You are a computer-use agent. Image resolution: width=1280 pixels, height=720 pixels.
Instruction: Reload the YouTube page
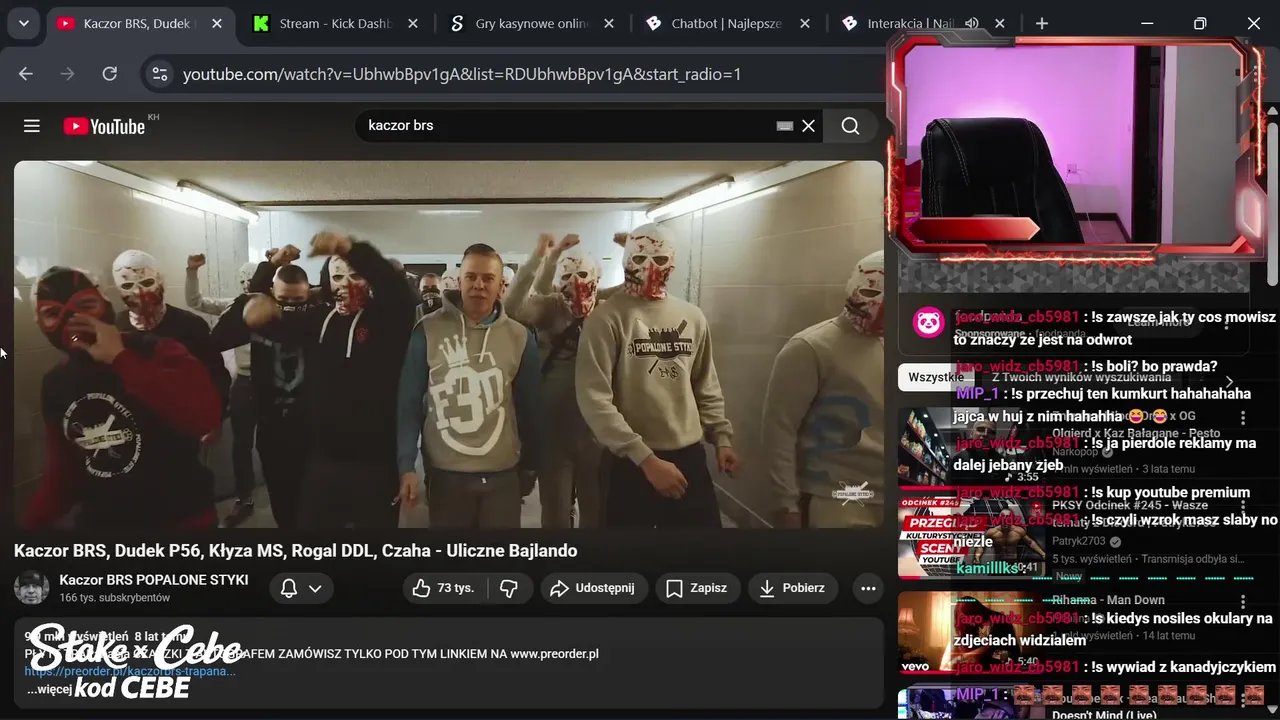pos(110,74)
